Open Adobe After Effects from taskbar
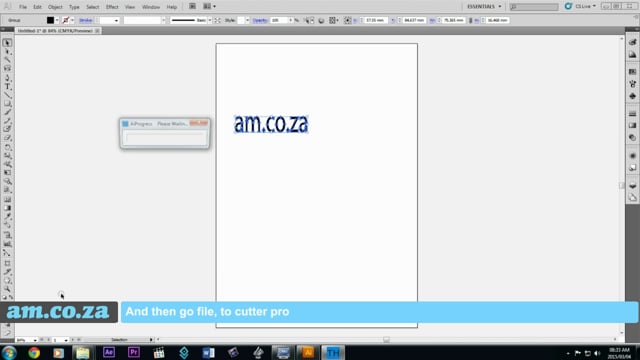The image size is (640, 360). coord(109,353)
